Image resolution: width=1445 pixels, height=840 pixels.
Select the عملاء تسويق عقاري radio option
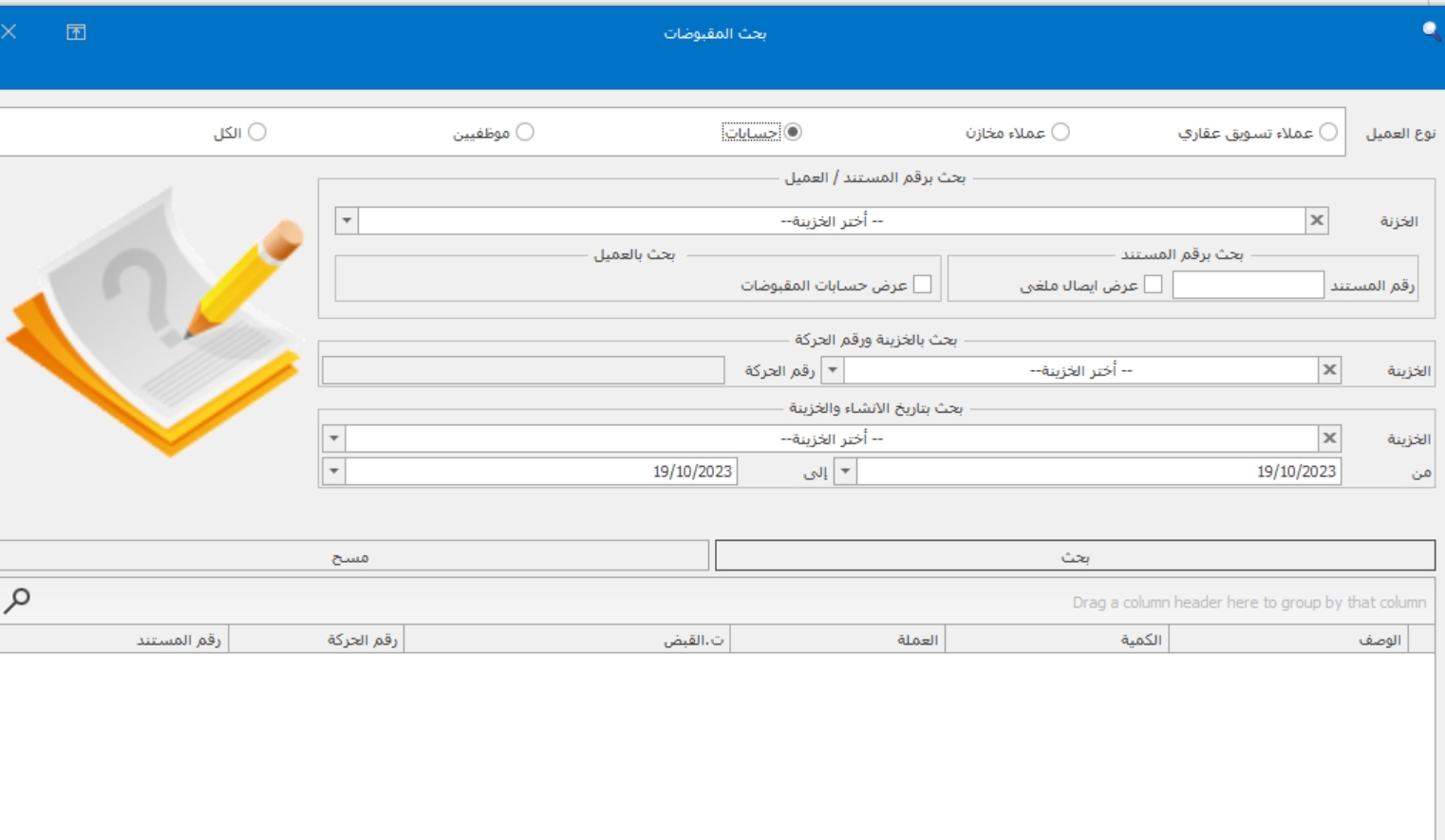tap(1328, 132)
